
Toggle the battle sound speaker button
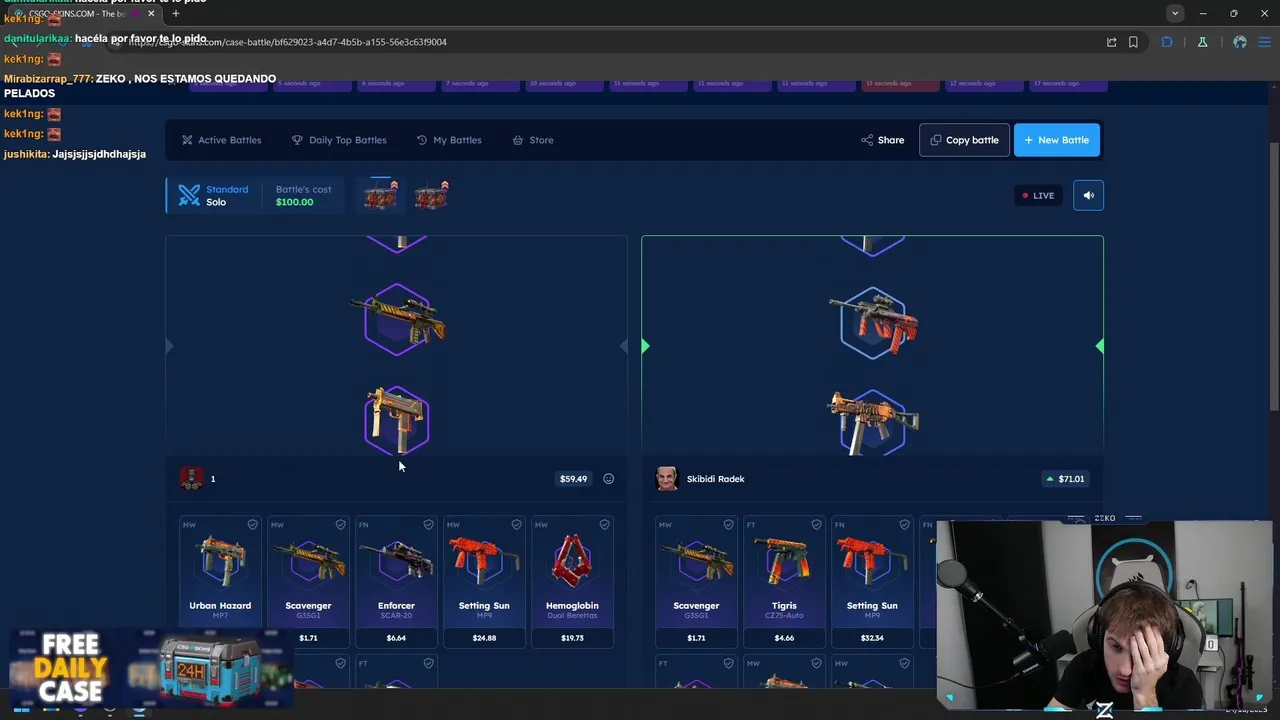pyautogui.click(x=1088, y=196)
